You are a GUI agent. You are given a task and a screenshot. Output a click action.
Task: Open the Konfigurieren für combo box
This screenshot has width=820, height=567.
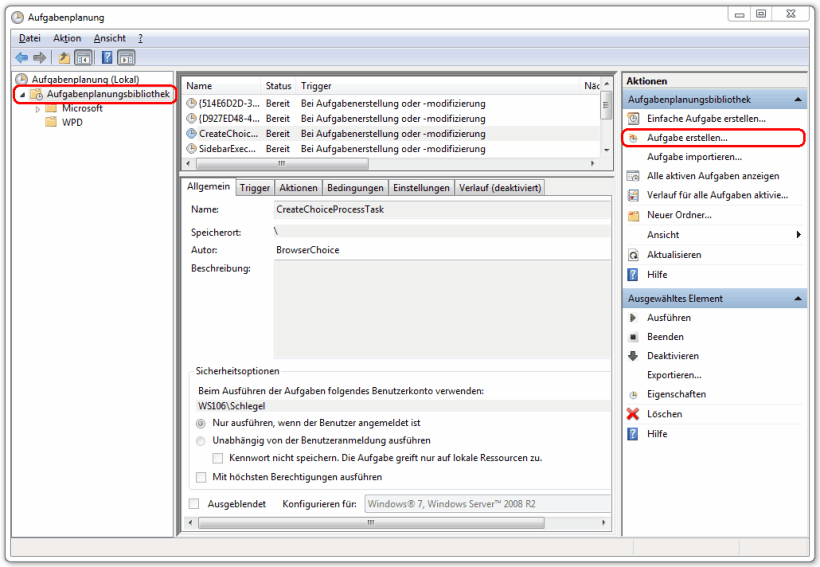(487, 504)
